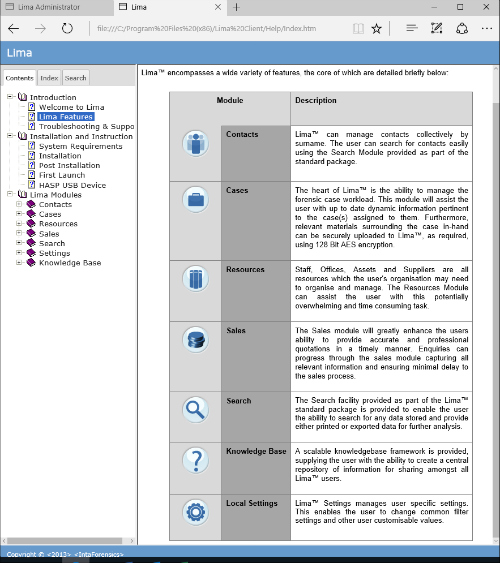Select Knowledge Base in the tree
This screenshot has height=563, width=500.
[70, 263]
